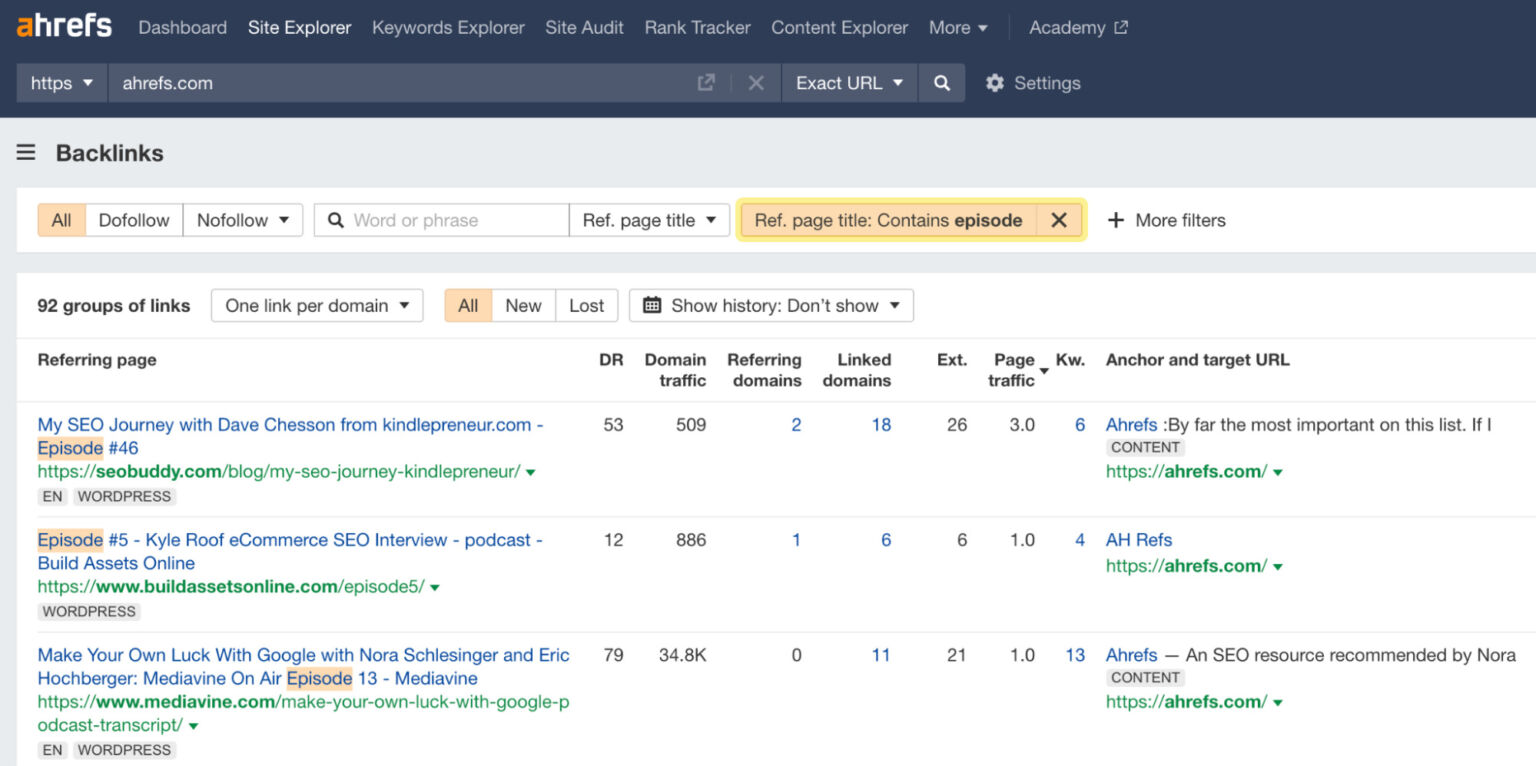Screen dimensions: 1536x766
Task: Clear ahrefs.com with the X icon
Action: point(755,83)
